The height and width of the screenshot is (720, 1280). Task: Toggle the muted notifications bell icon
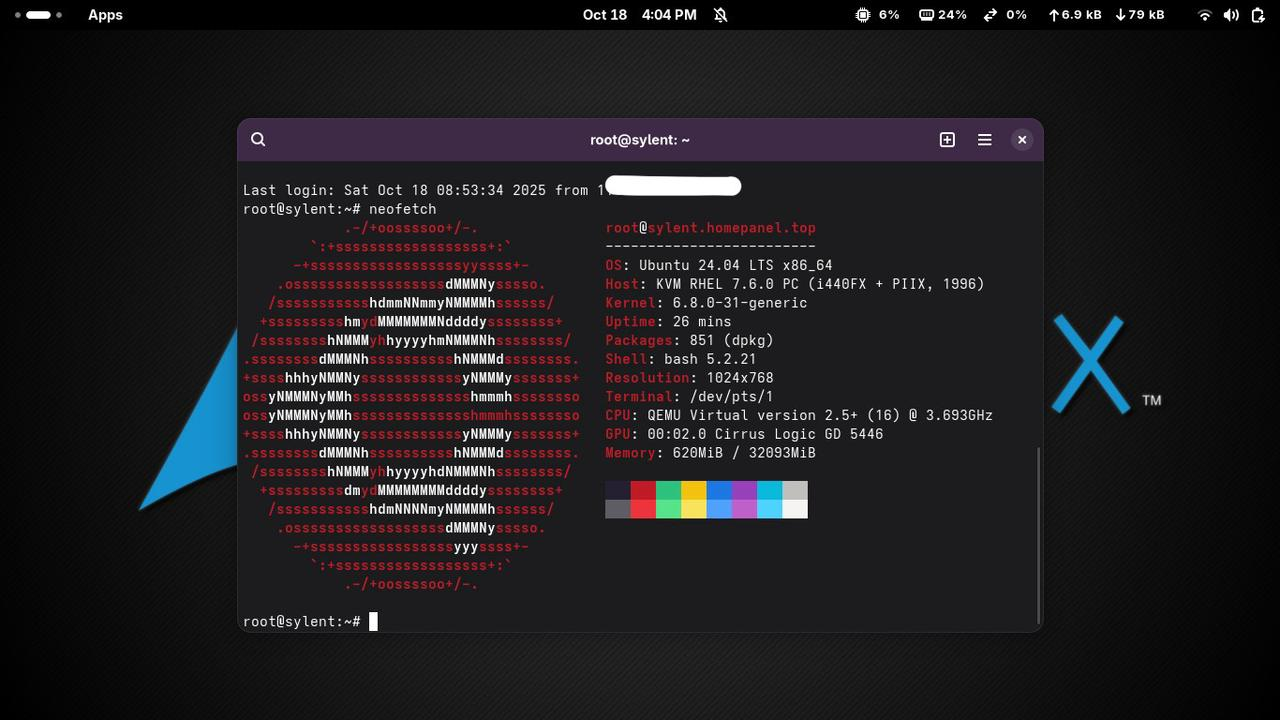pos(721,15)
